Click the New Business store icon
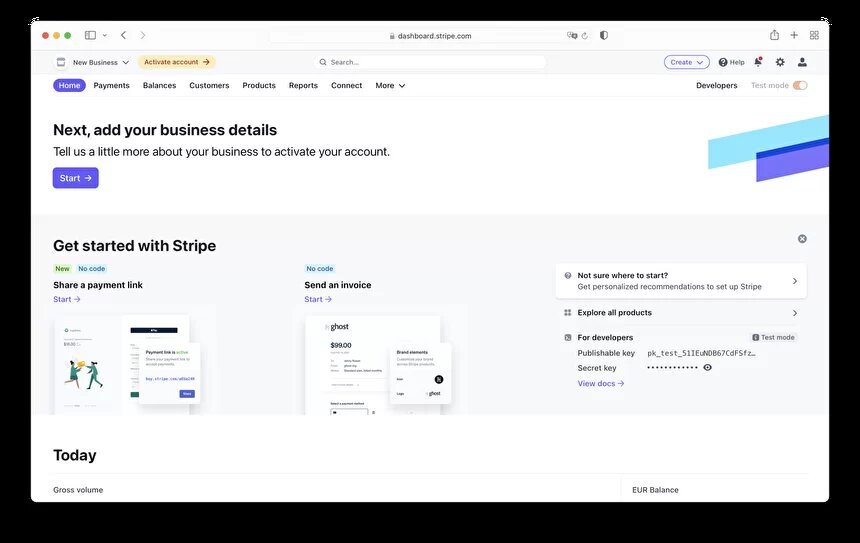 click(x=61, y=62)
